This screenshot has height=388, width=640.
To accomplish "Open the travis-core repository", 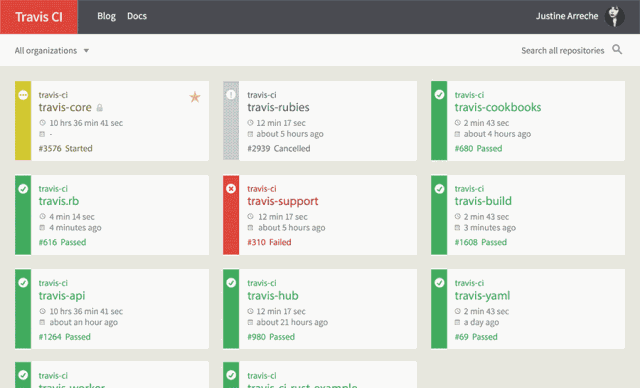I will tap(65, 107).
